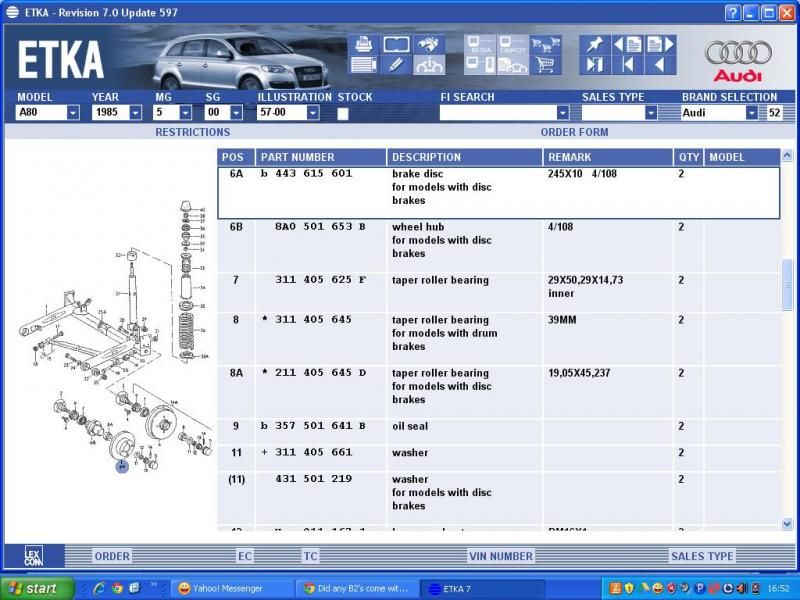The height and width of the screenshot is (600, 800).
Task: Expand the YEAR dropdown
Action: coord(135,113)
